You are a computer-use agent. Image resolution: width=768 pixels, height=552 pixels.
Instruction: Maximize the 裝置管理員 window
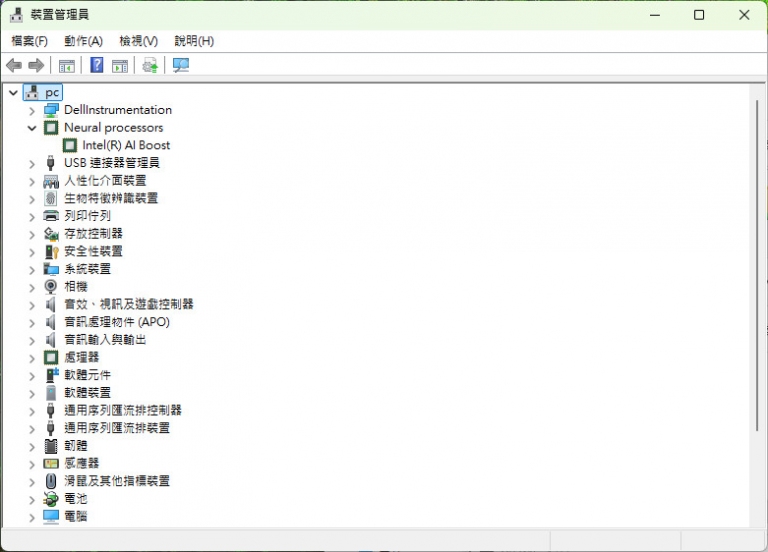pos(699,15)
